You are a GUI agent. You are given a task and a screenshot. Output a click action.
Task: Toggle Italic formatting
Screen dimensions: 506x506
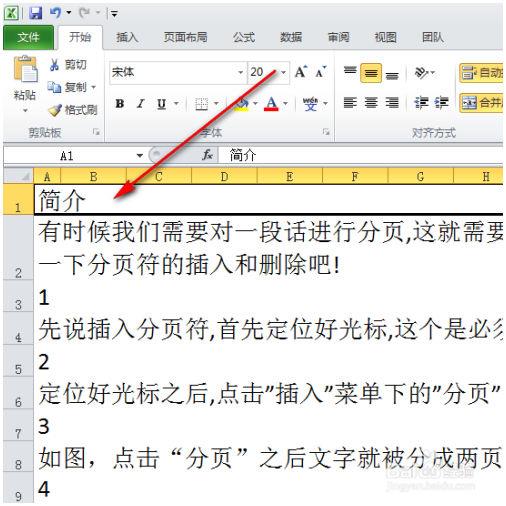click(x=141, y=104)
